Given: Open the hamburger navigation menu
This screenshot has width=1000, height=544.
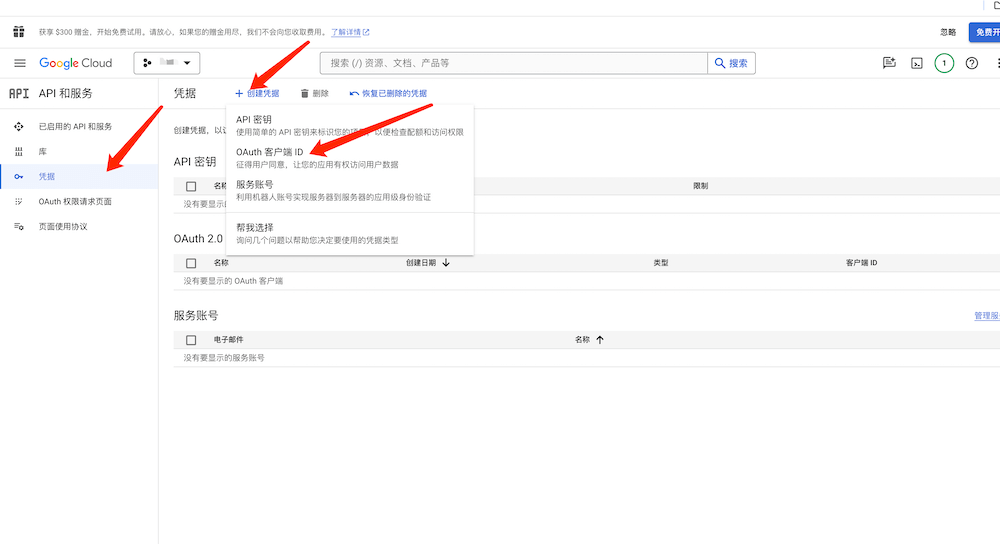Looking at the screenshot, I should point(19,63).
